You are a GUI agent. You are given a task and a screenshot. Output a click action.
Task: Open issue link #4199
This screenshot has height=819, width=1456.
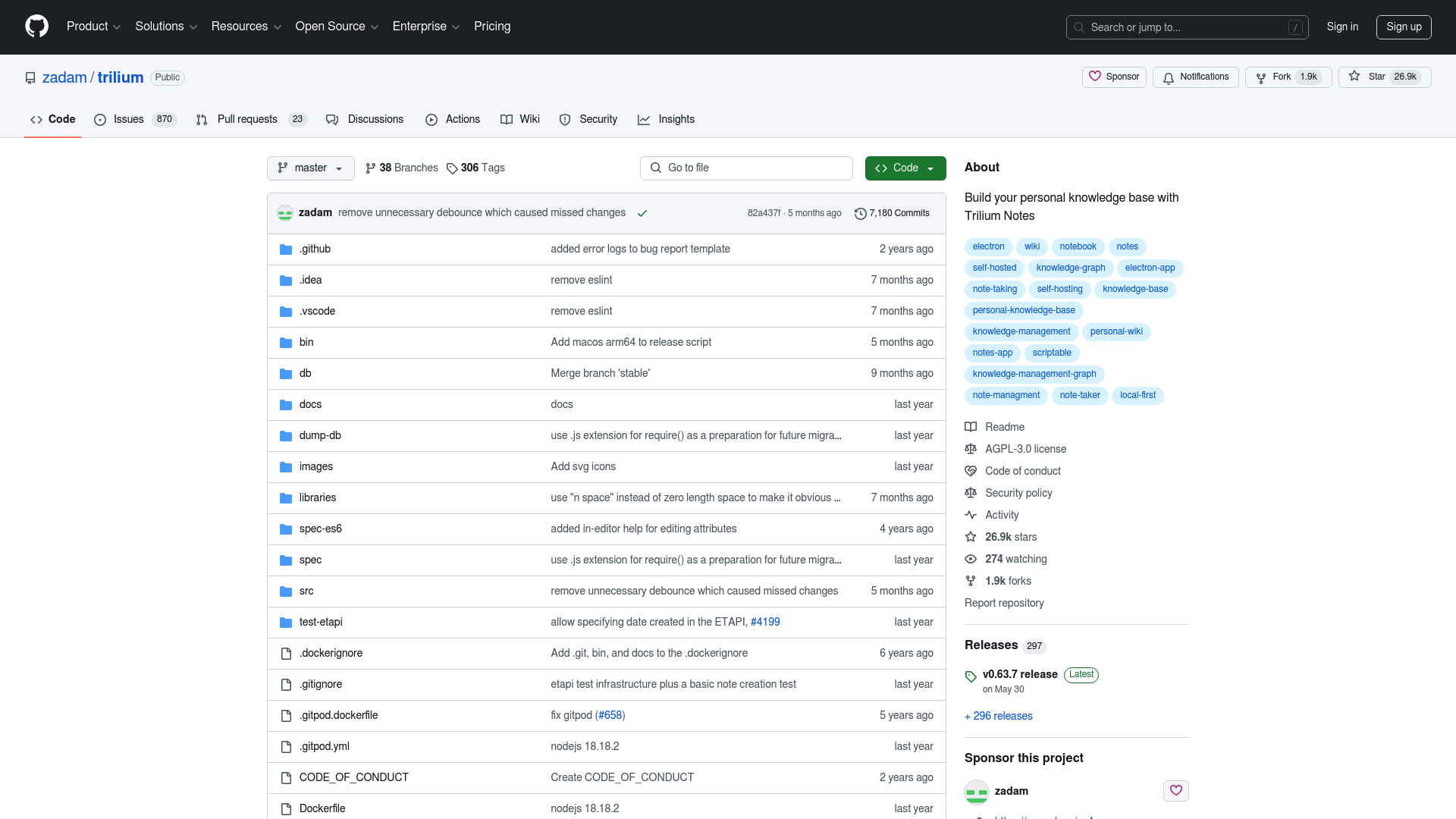[765, 623]
